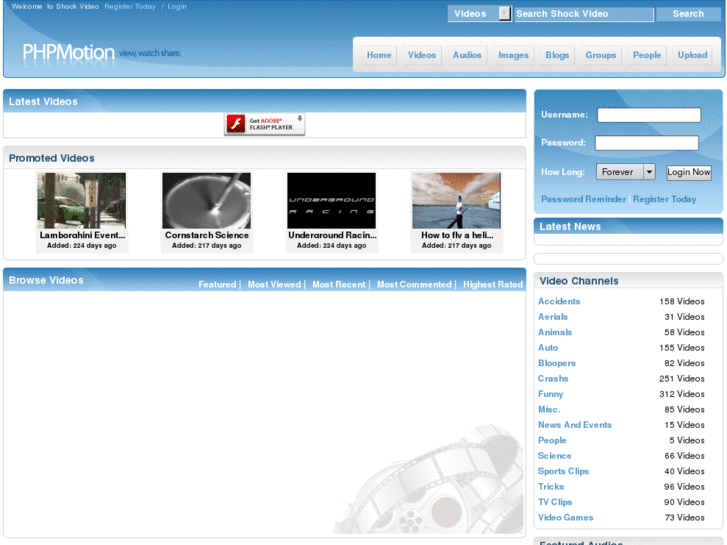Click the '251 Videos' count text
Image resolution: width=727 pixels, height=545 pixels.
click(x=682, y=378)
